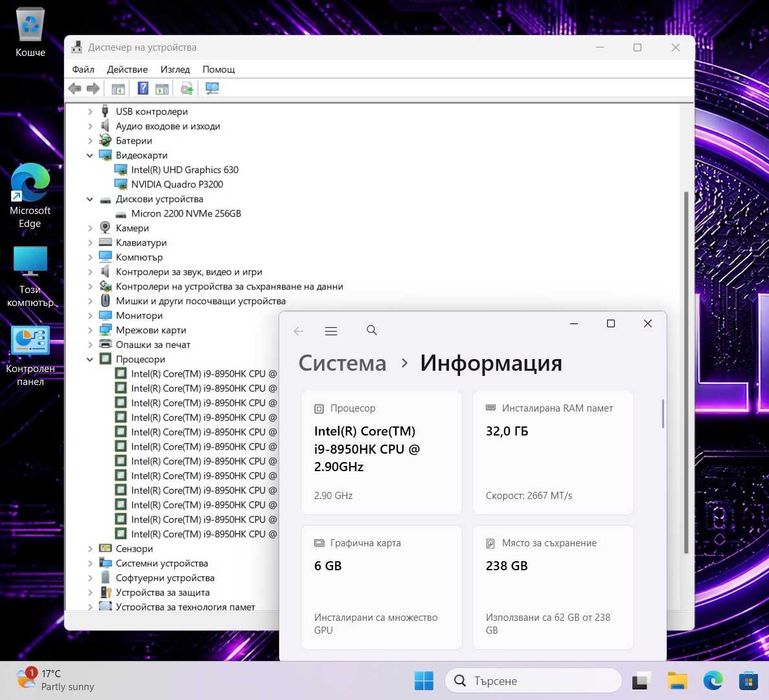Image resolution: width=769 pixels, height=700 pixels.
Task: Open the Изглед menu
Action: (175, 69)
